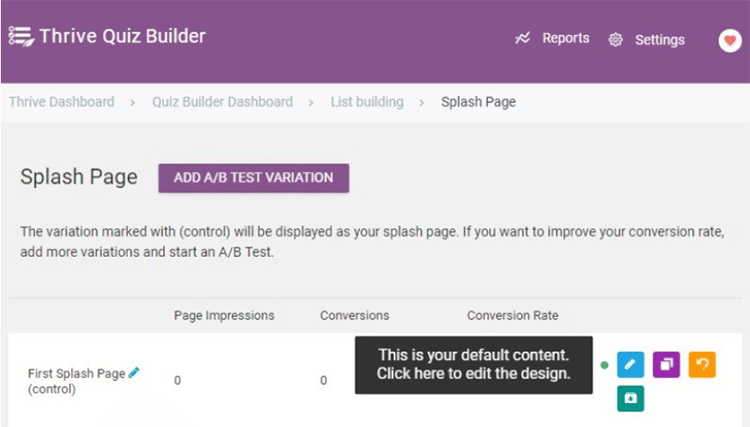
Task: Click the Settings gear icon
Action: click(616, 40)
